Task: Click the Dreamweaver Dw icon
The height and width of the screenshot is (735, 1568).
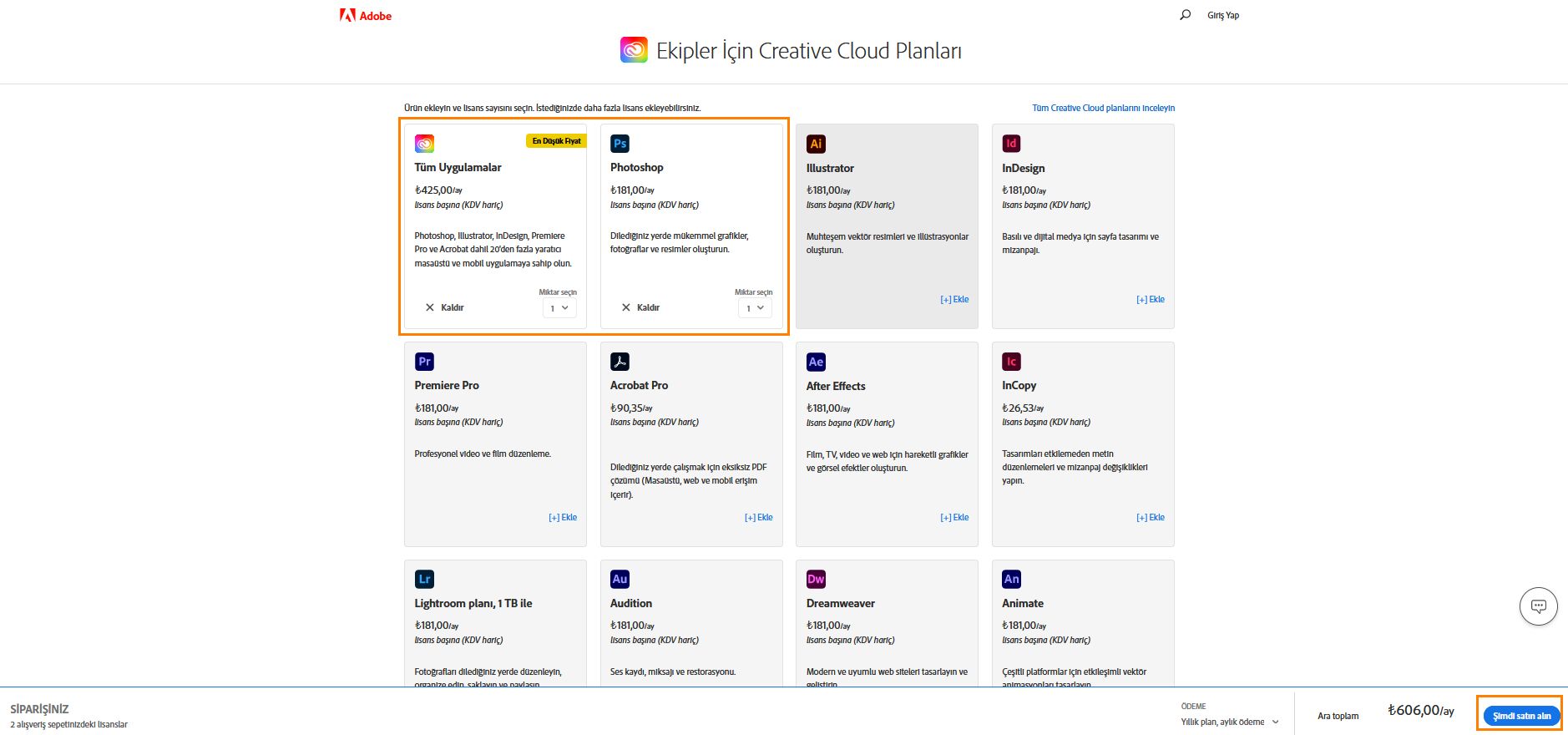Action: coord(816,579)
